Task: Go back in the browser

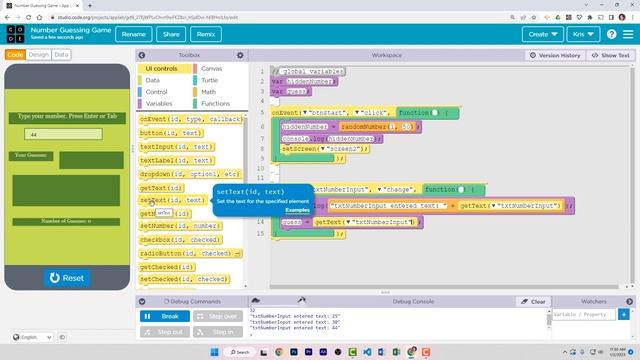Action: [x=7, y=18]
